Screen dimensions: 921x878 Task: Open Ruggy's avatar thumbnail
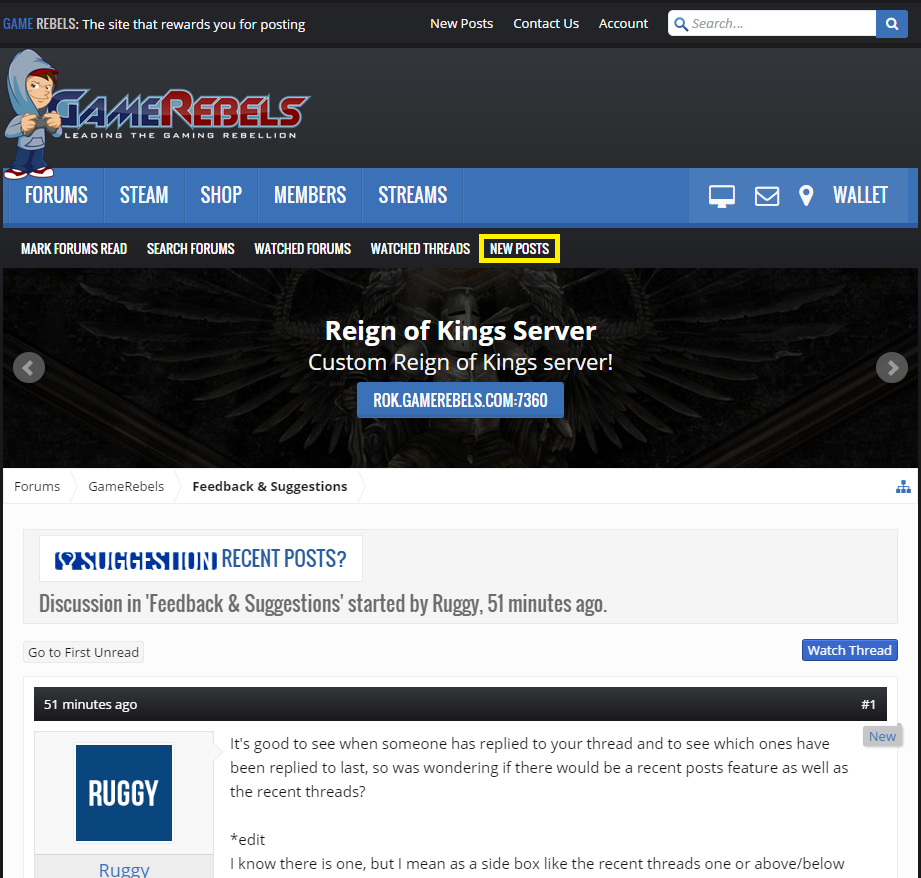124,793
